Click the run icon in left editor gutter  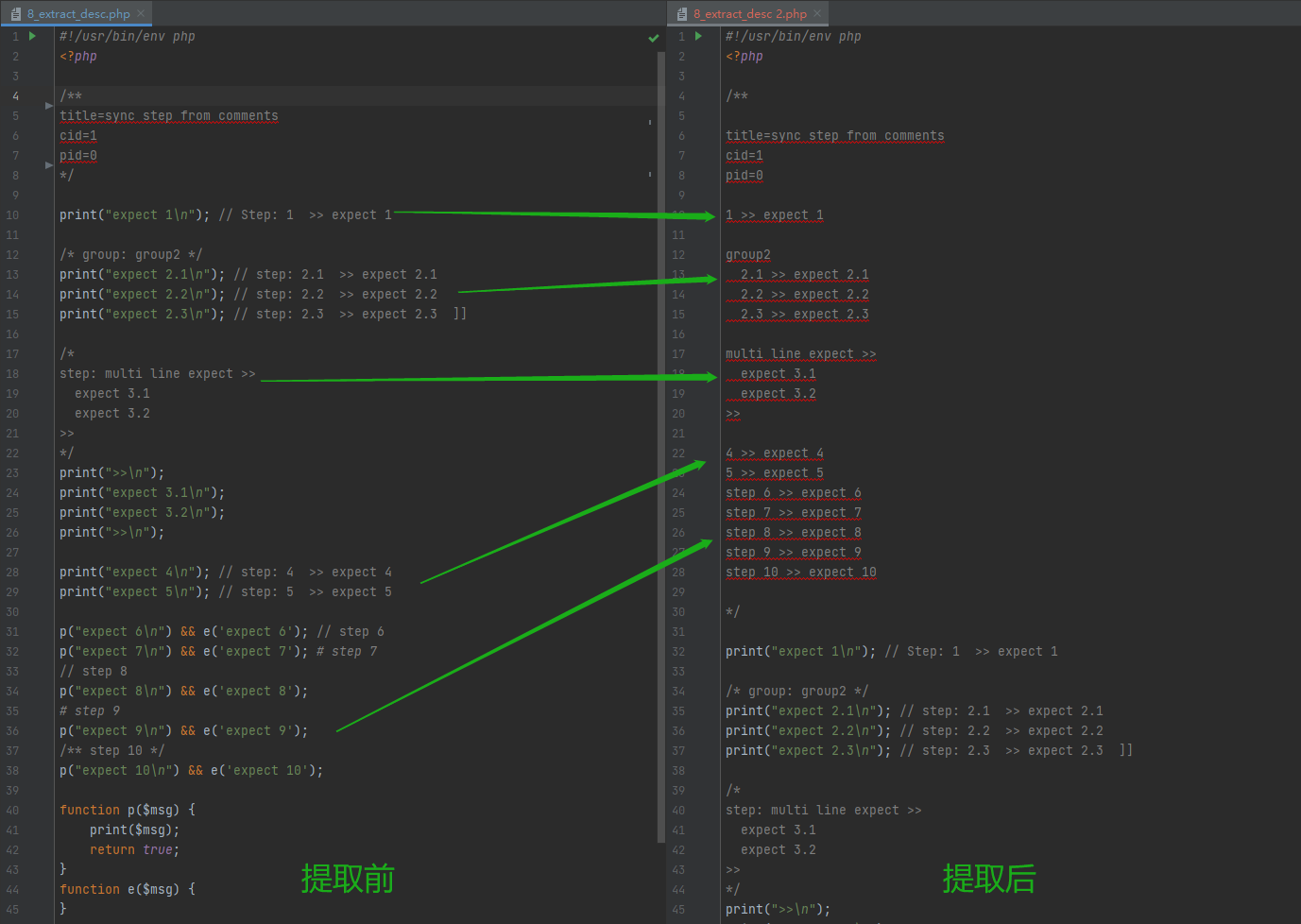point(33,36)
